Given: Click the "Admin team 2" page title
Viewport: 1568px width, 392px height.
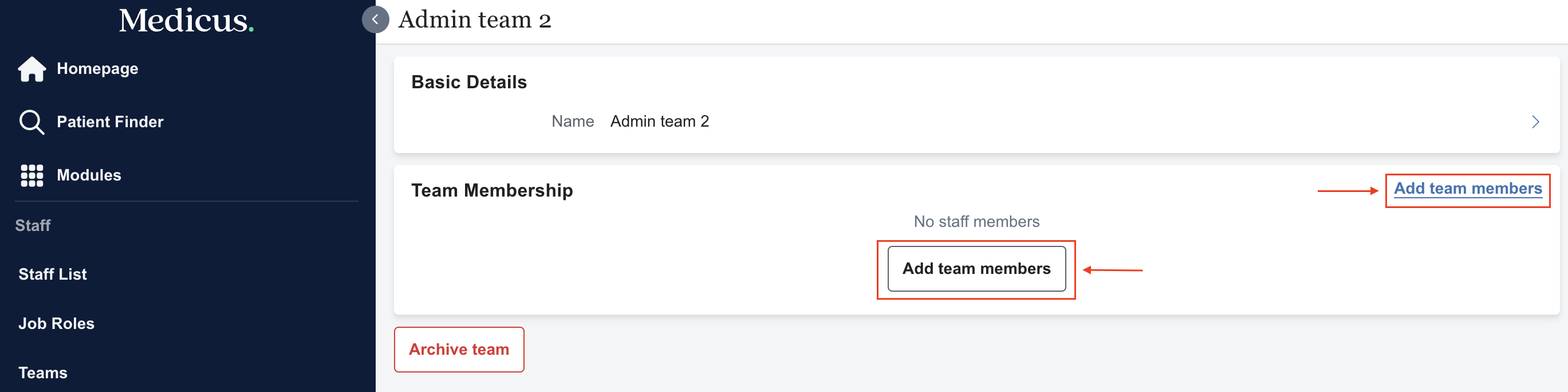Looking at the screenshot, I should point(474,20).
